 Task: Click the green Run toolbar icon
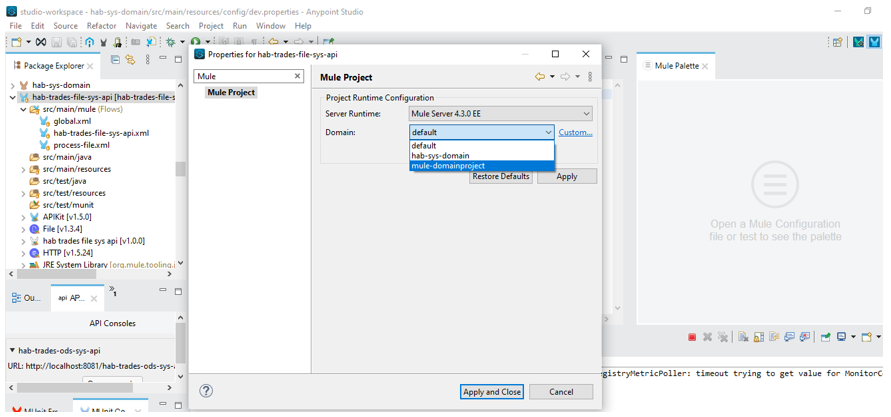pos(195,42)
